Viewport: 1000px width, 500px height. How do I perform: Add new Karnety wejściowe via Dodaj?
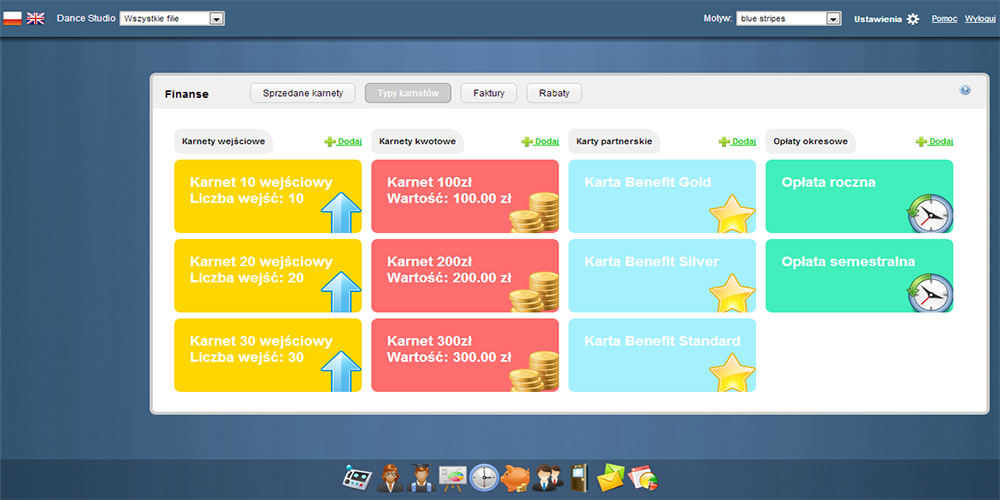click(x=343, y=142)
